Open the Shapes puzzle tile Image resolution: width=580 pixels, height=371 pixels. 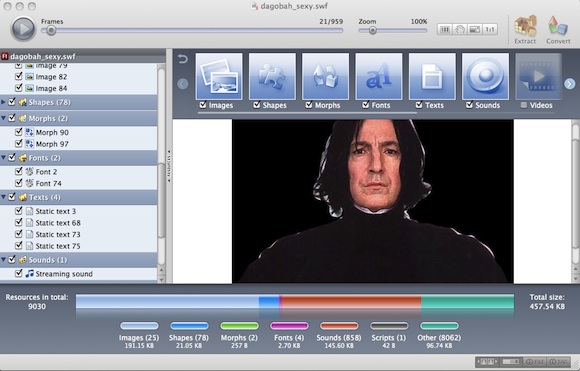[x=272, y=76]
